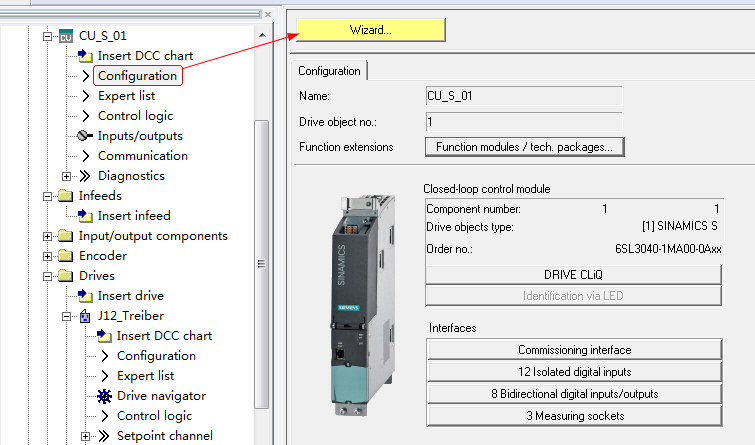This screenshot has width=755, height=445.
Task: Open Inputs/outputs tree entry
Action: pyautogui.click(x=140, y=136)
